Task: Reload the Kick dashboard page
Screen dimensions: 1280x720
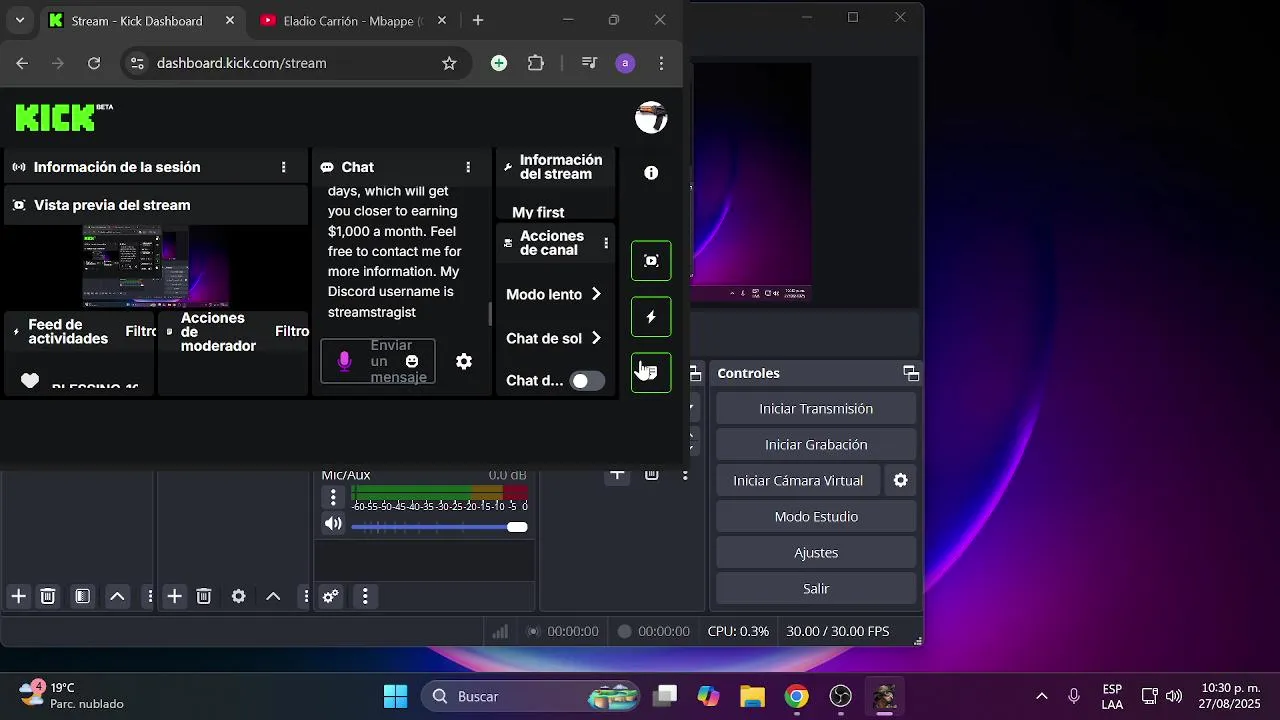Action: [x=94, y=63]
